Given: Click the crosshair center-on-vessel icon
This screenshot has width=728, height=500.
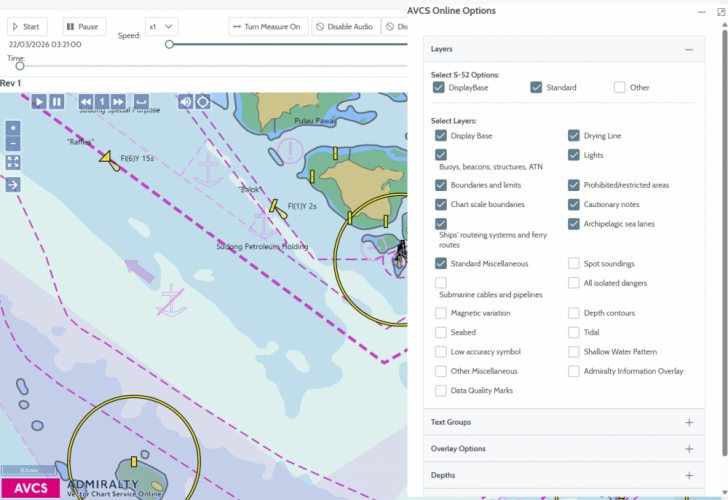Looking at the screenshot, I should (x=203, y=101).
